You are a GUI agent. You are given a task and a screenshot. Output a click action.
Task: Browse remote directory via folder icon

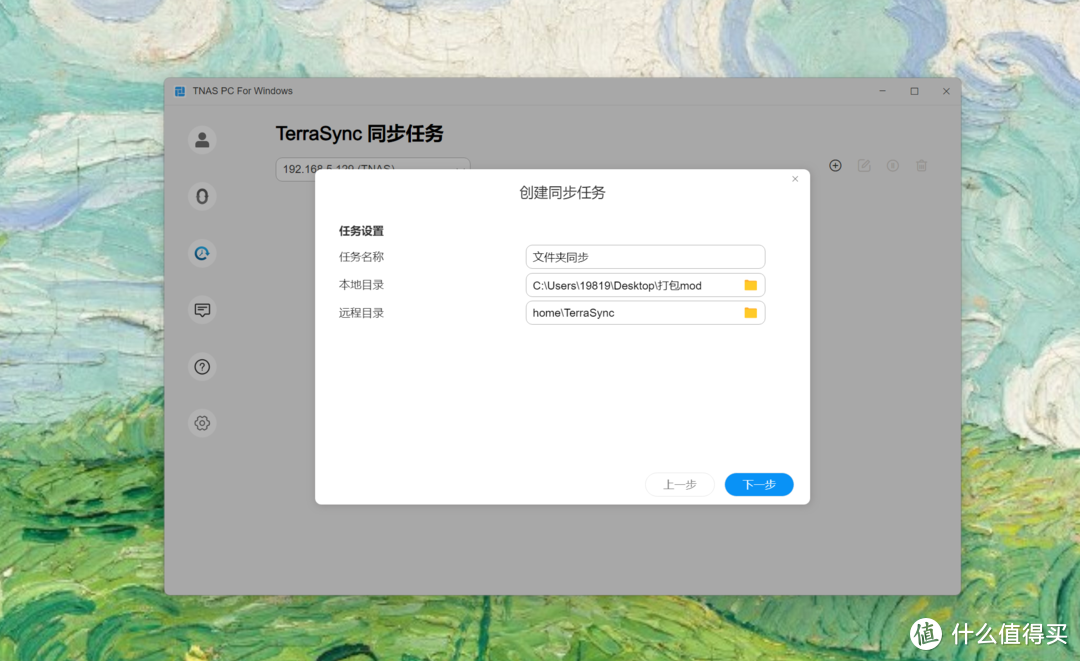751,312
